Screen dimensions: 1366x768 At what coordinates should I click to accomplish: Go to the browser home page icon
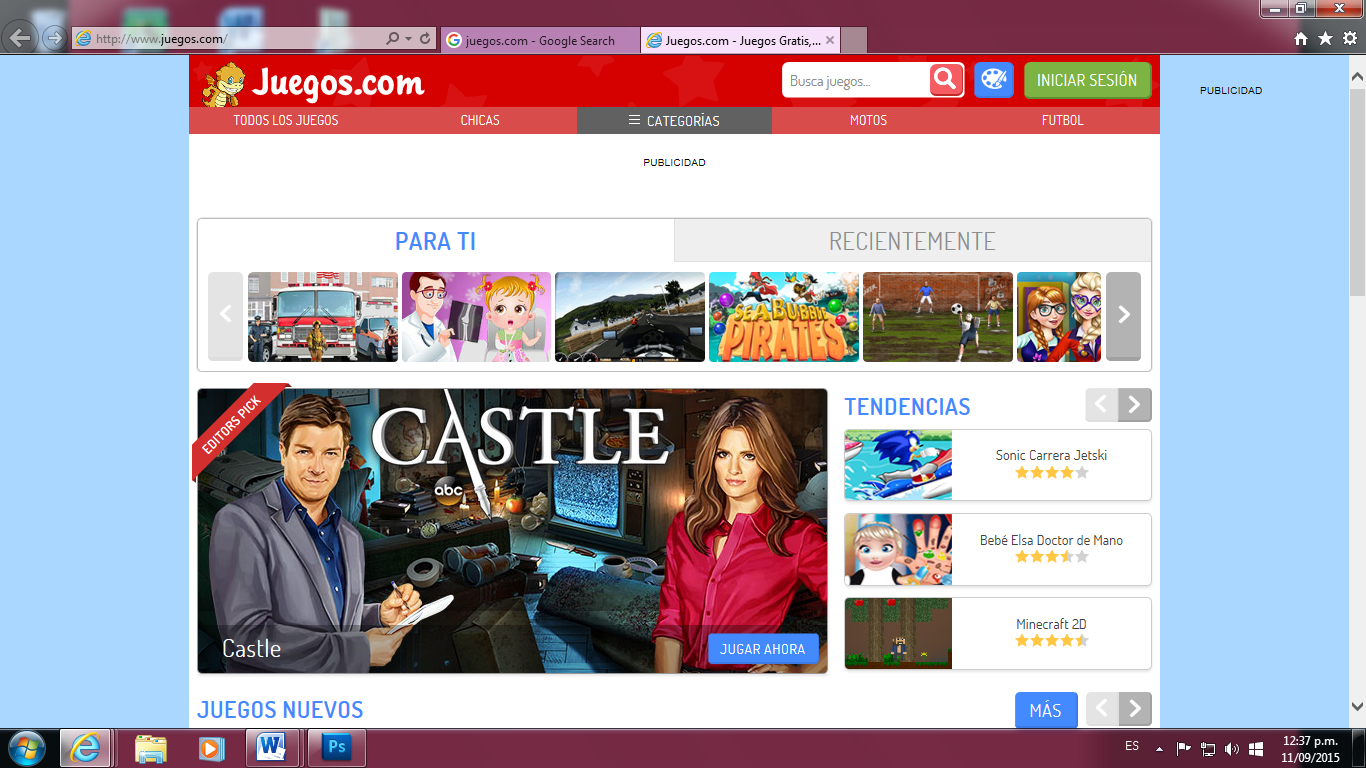(x=1301, y=39)
